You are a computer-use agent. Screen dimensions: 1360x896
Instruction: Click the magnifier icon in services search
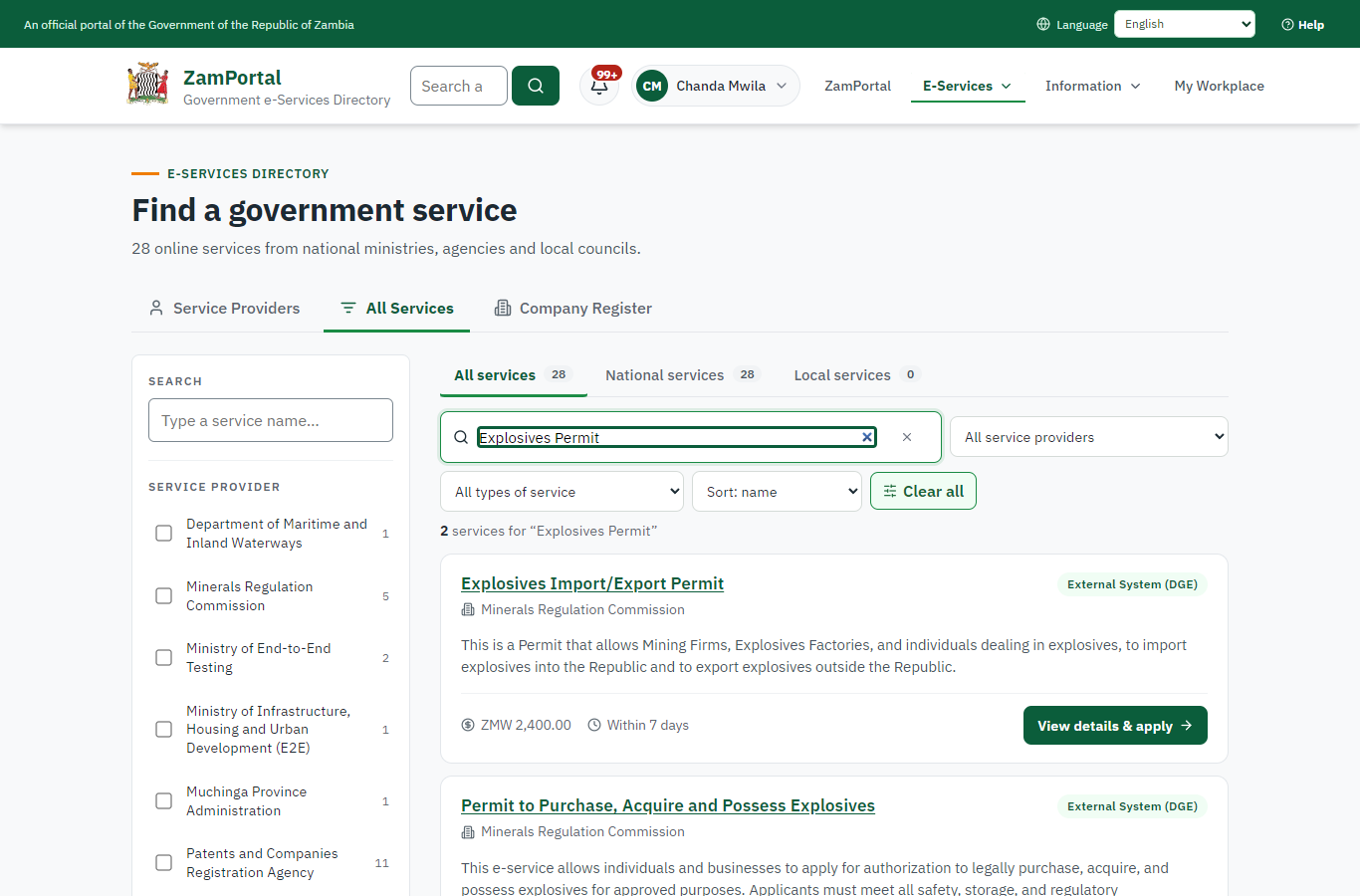coord(461,437)
